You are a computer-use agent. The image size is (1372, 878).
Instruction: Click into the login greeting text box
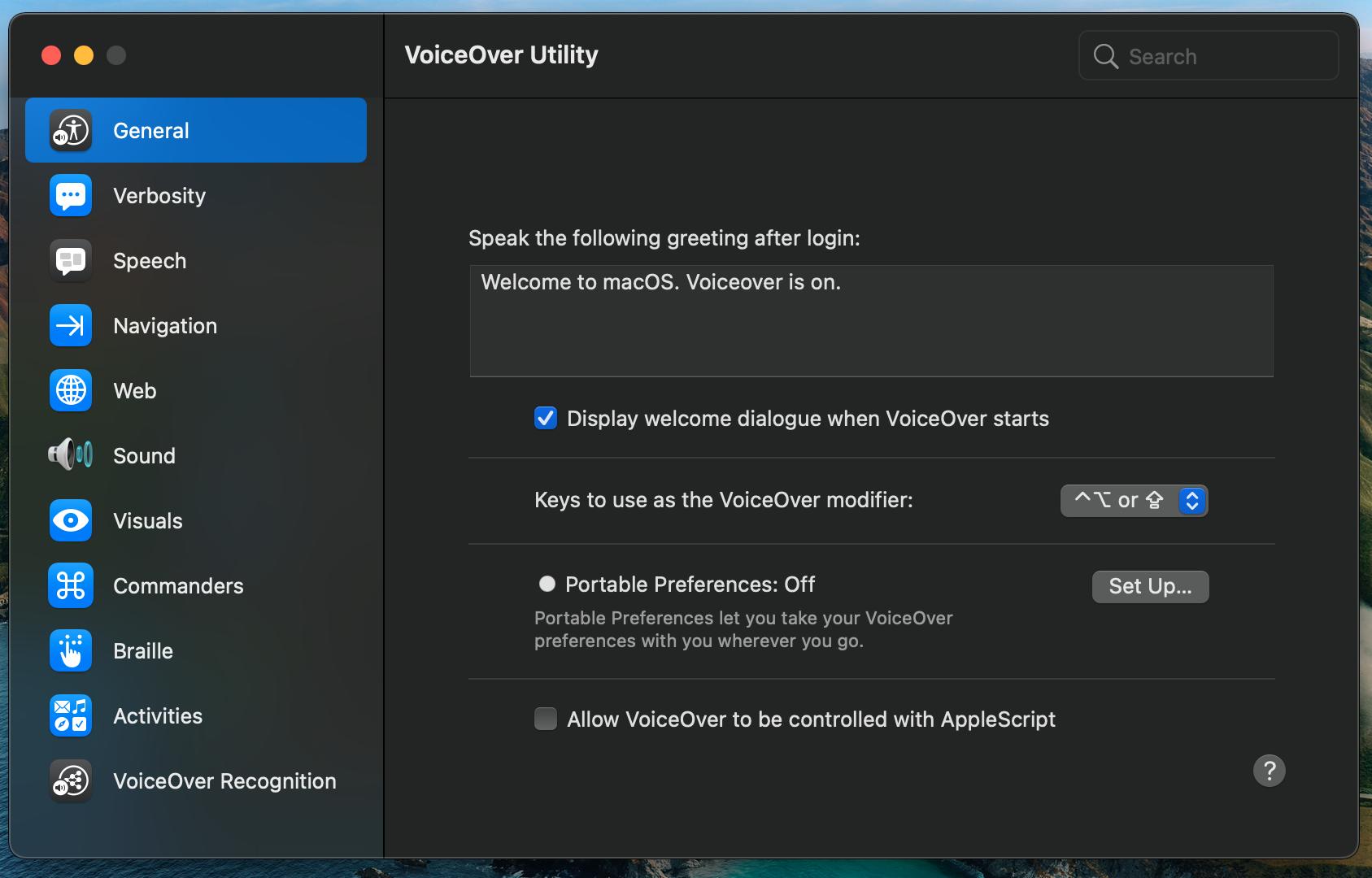[x=871, y=321]
